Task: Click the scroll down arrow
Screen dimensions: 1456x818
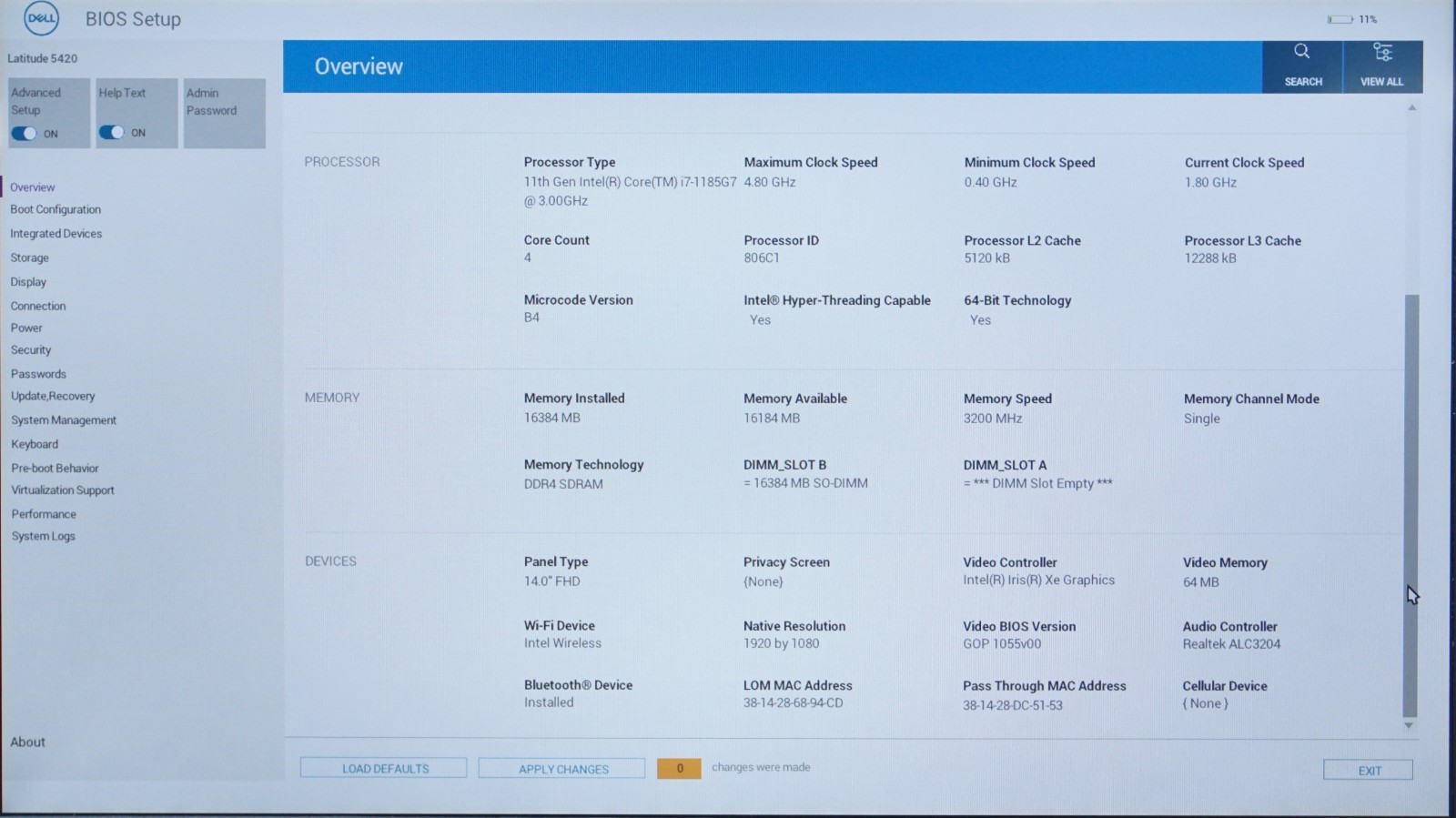Action: (x=1409, y=726)
